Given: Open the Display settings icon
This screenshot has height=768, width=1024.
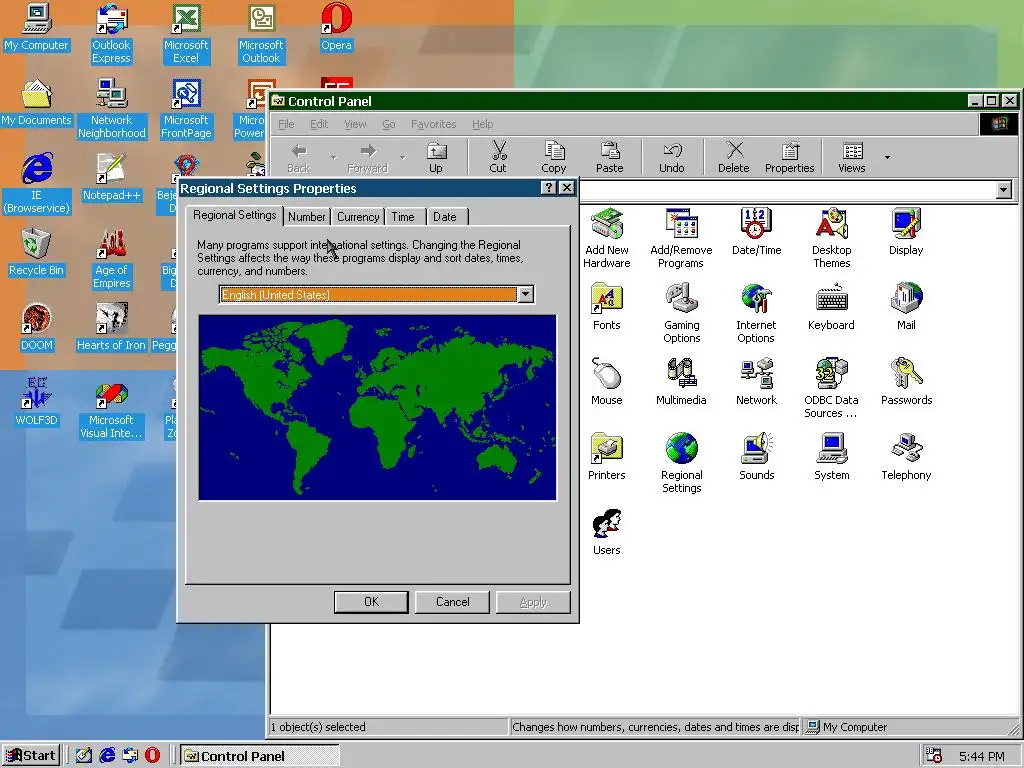Looking at the screenshot, I should tap(906, 231).
